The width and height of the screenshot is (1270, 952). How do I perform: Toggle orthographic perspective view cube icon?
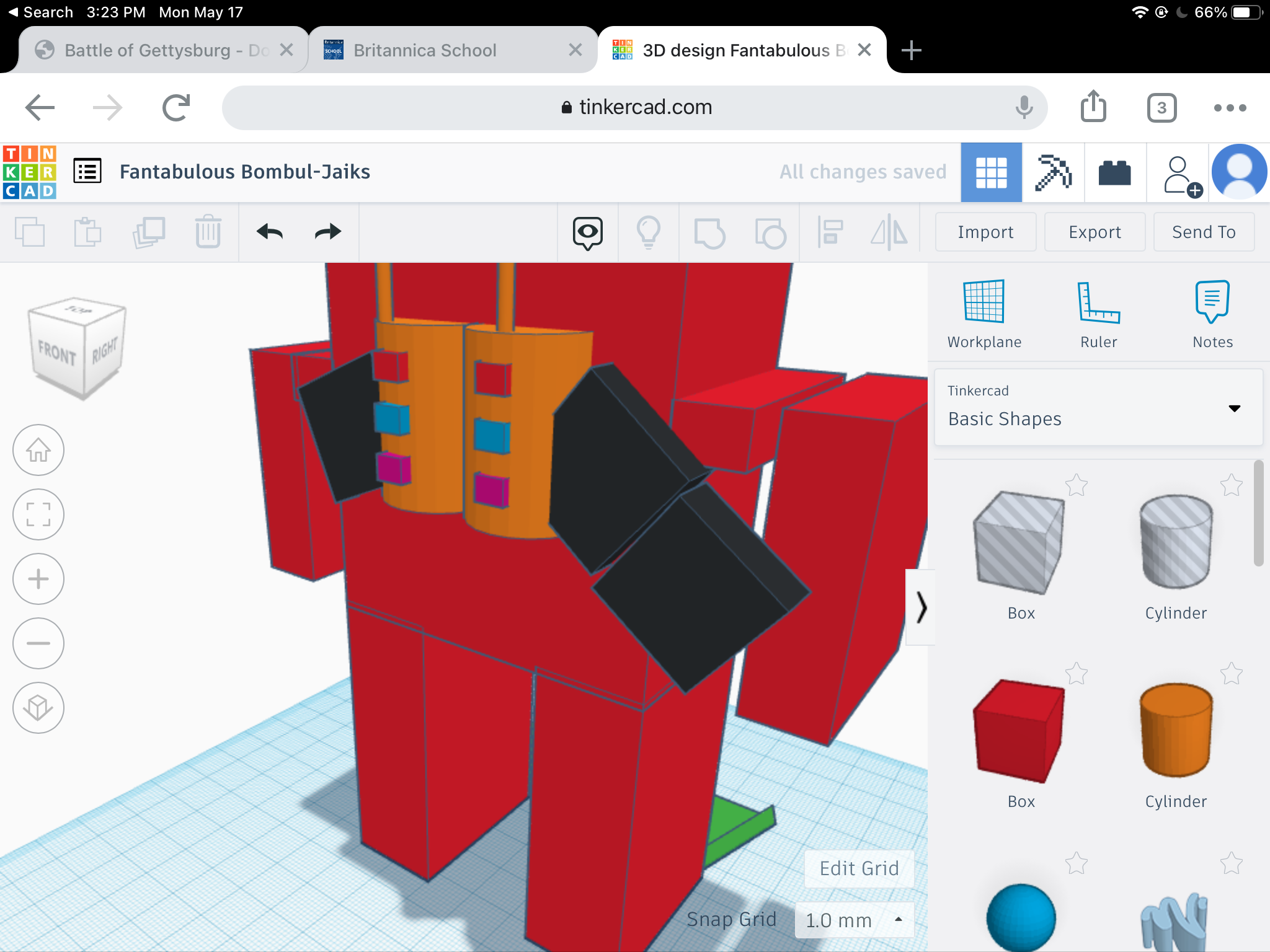click(38, 708)
